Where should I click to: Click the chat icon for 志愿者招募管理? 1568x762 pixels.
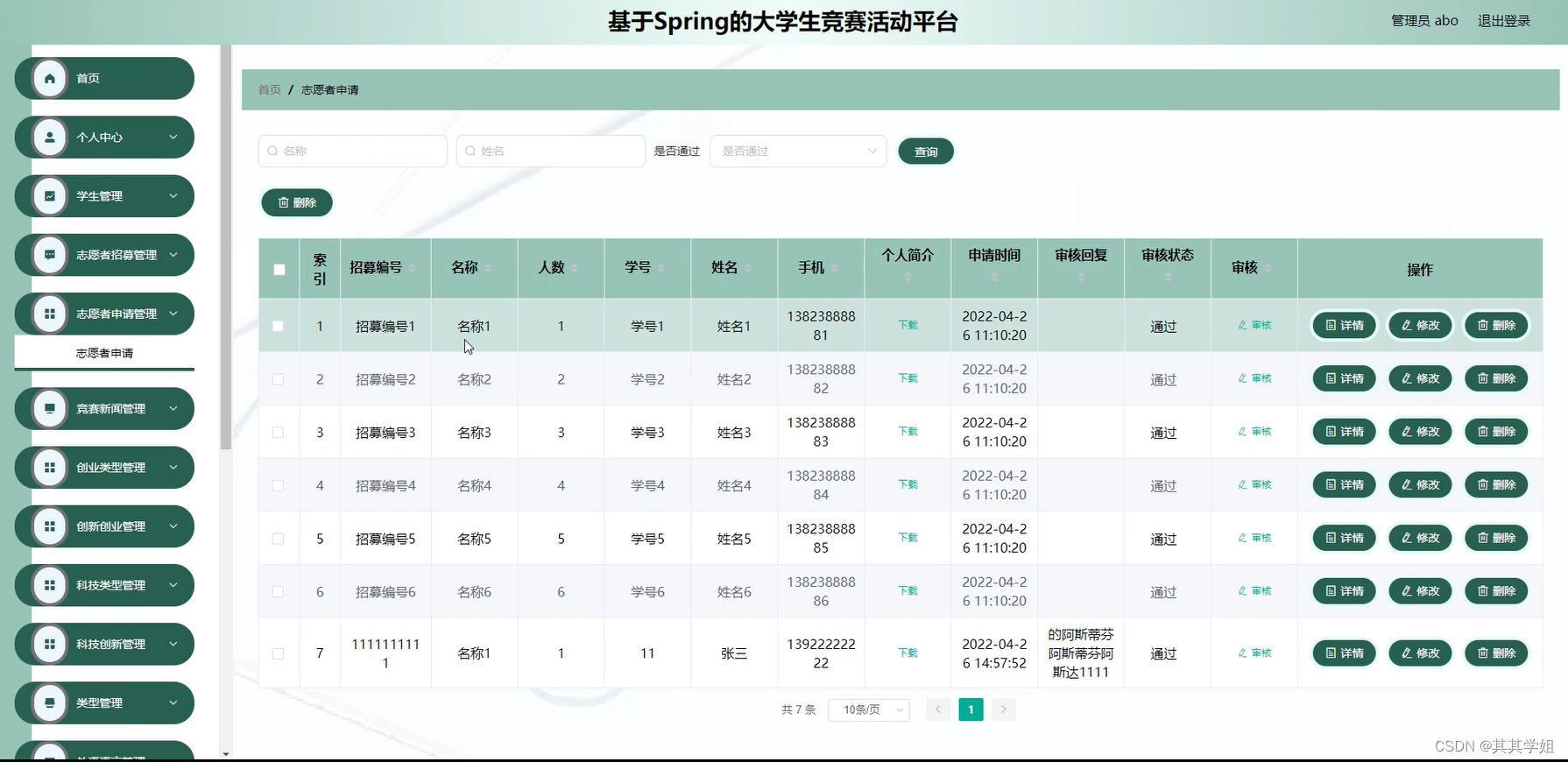click(x=50, y=255)
